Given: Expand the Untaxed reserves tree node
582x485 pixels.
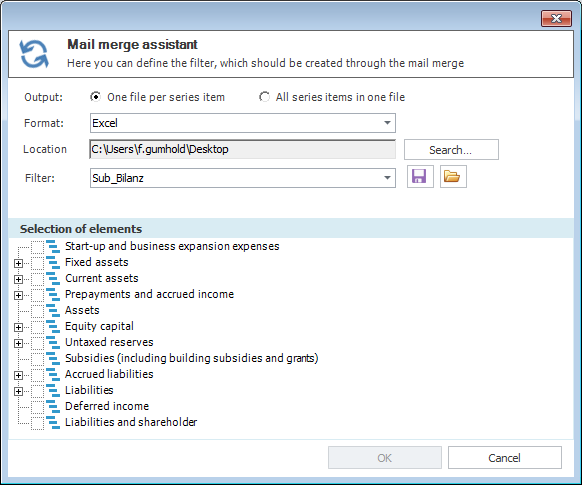Looking at the screenshot, I should click(18, 343).
